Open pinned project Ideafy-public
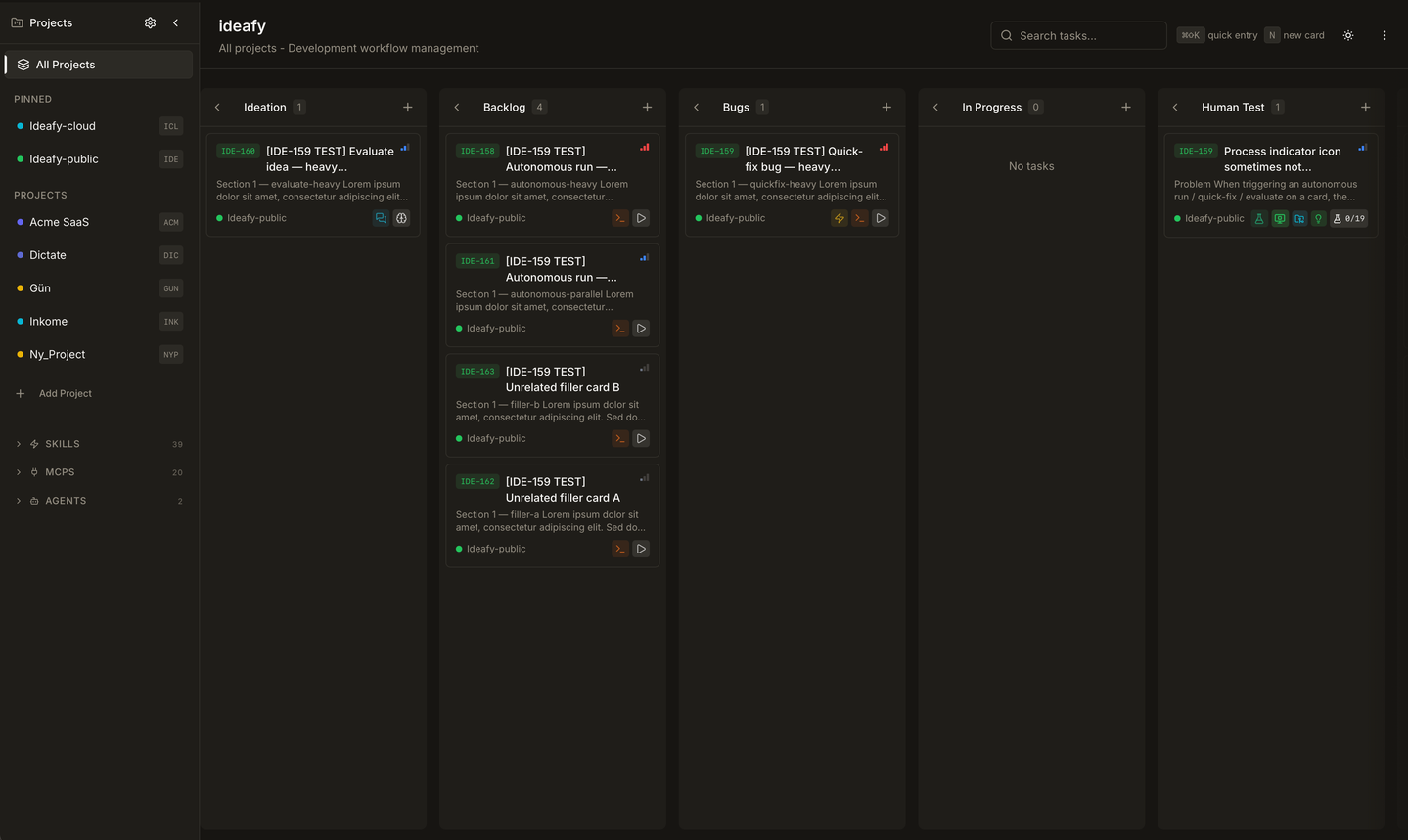The image size is (1408, 840). [x=99, y=159]
